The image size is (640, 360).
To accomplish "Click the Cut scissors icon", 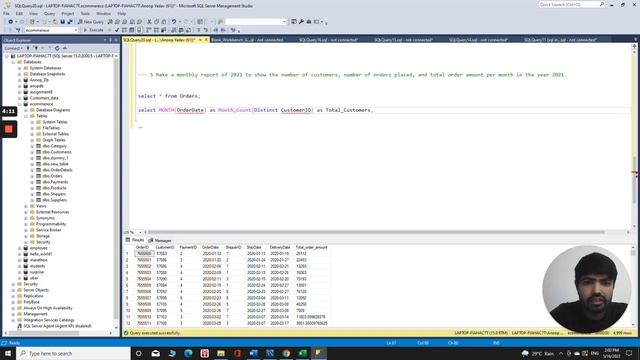I will [x=149, y=22].
